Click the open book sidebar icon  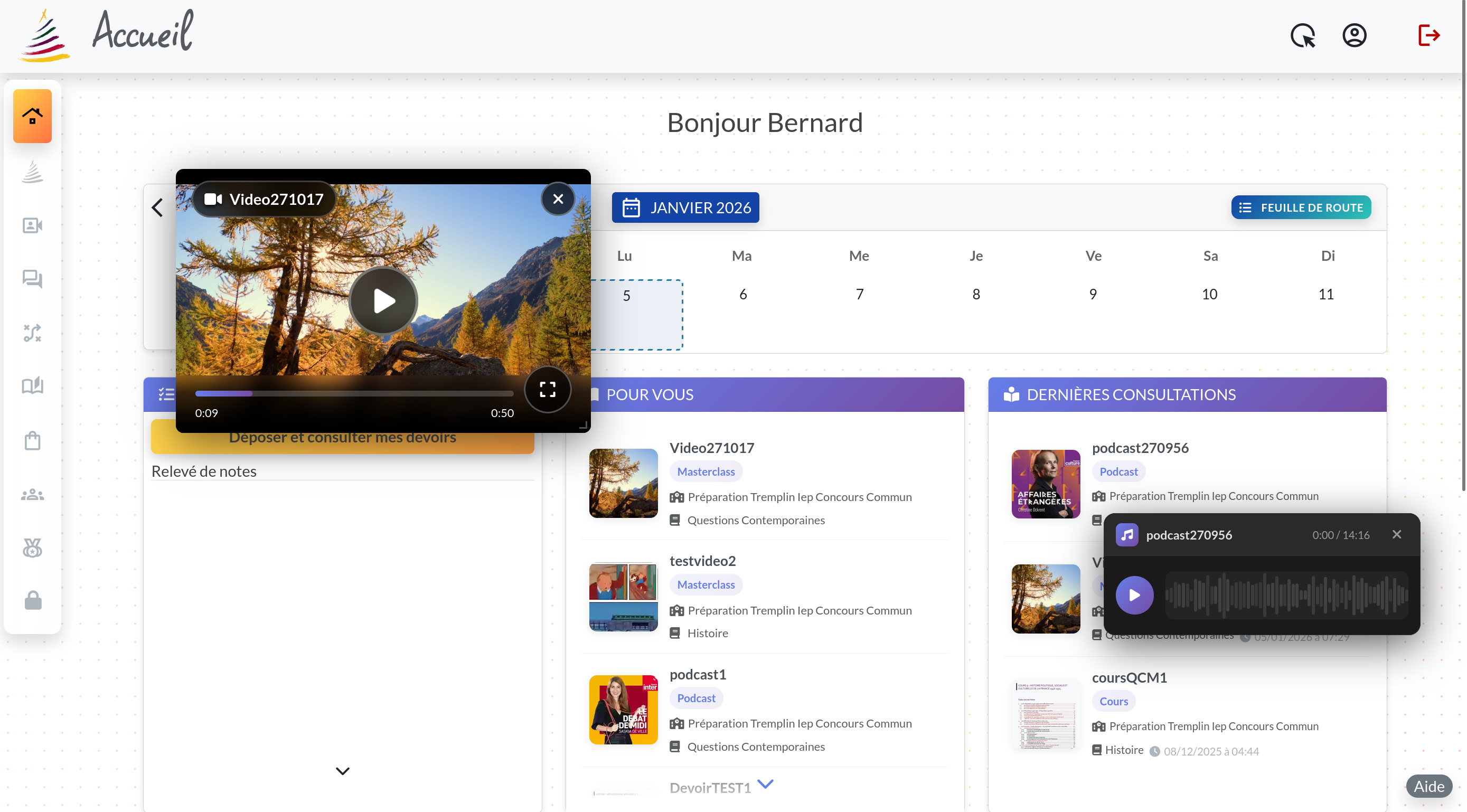tap(32, 385)
